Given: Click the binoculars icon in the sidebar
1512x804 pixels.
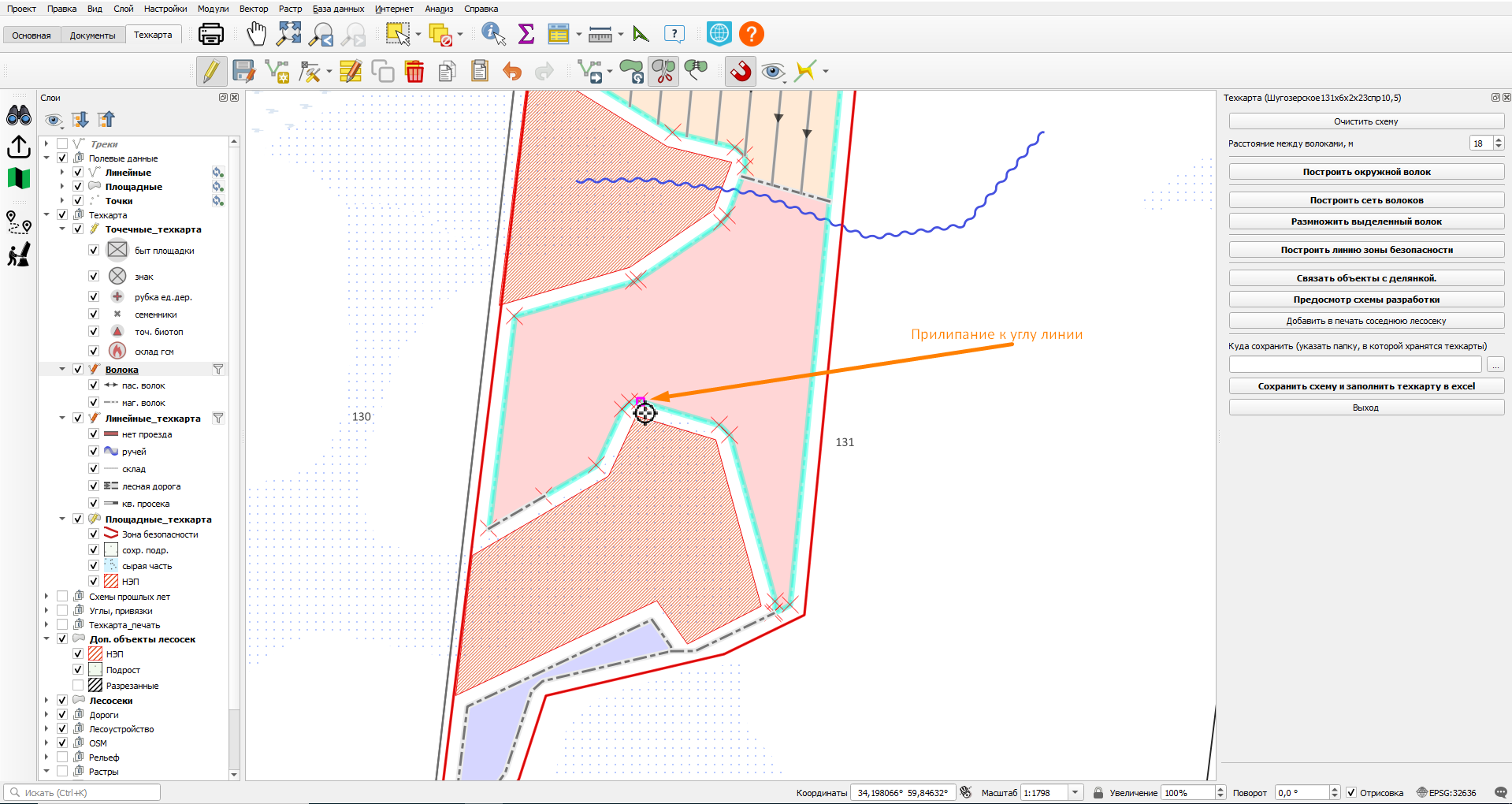Looking at the screenshot, I should click(x=19, y=115).
